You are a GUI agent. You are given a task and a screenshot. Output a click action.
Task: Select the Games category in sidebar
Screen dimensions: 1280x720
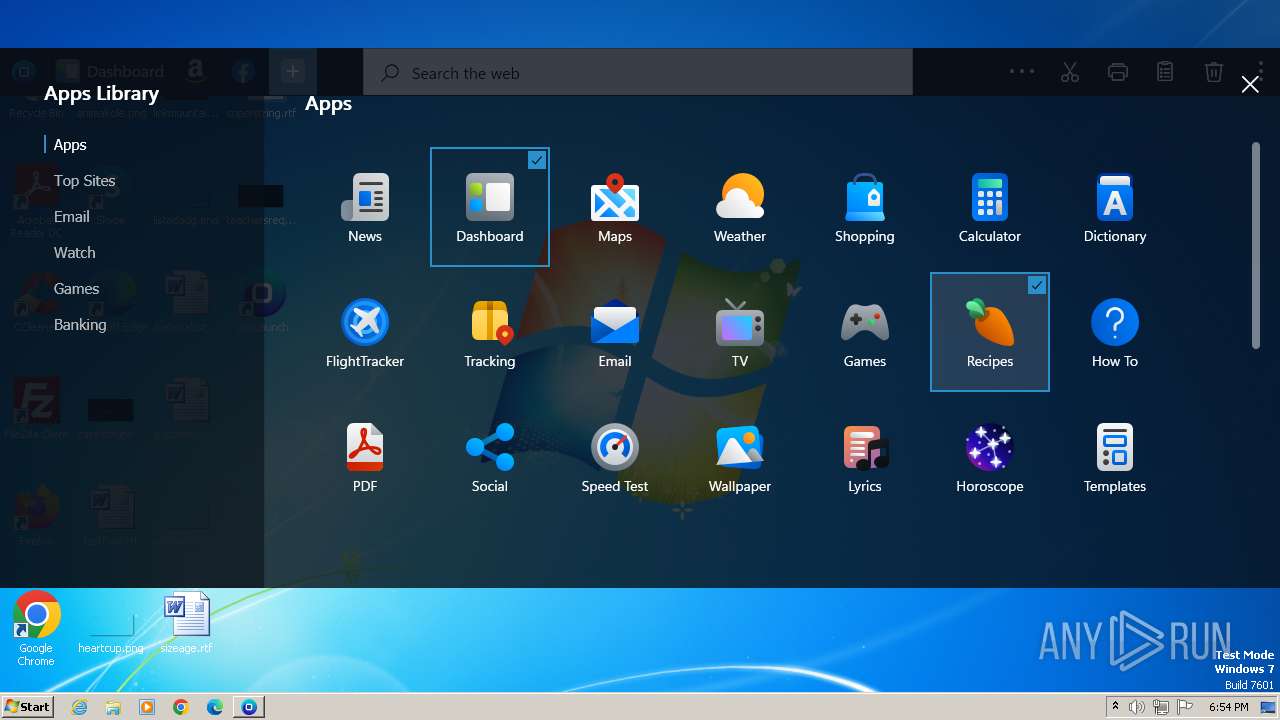[77, 289]
